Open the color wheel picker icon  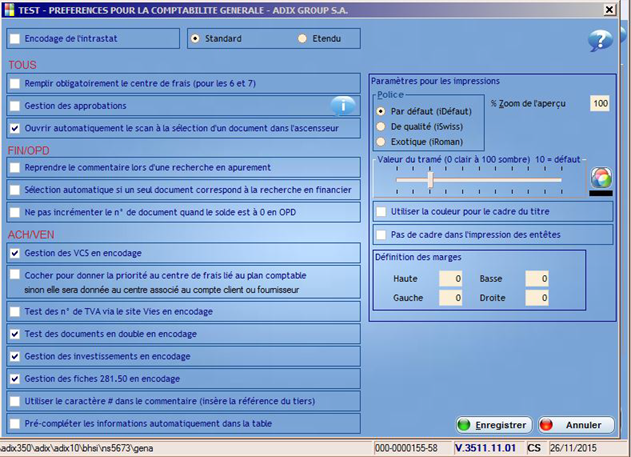[x=600, y=177]
